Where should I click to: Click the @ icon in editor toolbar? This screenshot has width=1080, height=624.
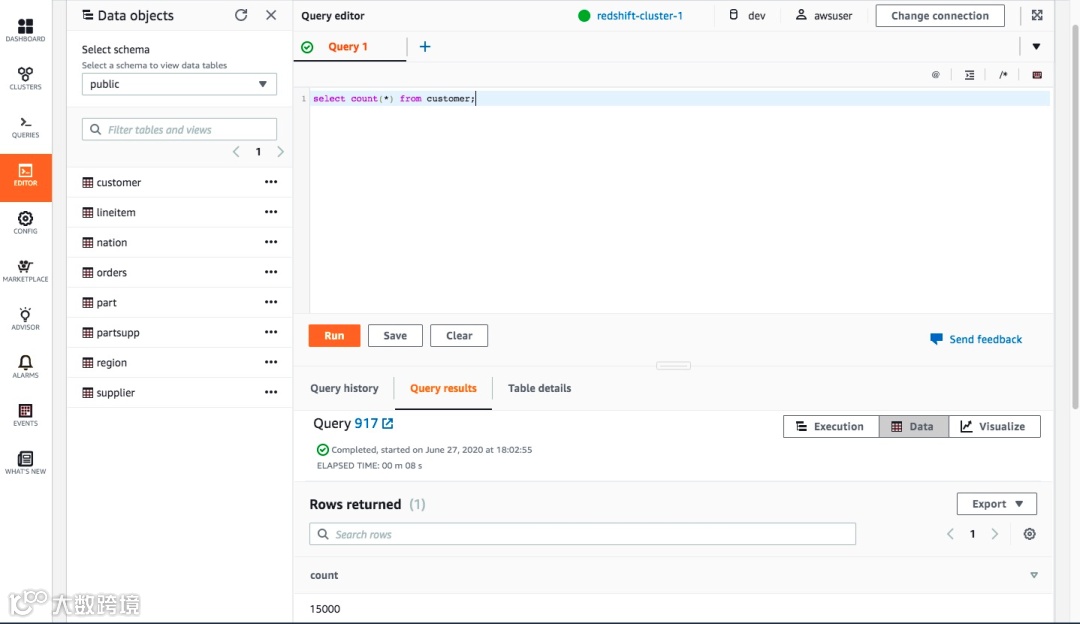tap(935, 75)
